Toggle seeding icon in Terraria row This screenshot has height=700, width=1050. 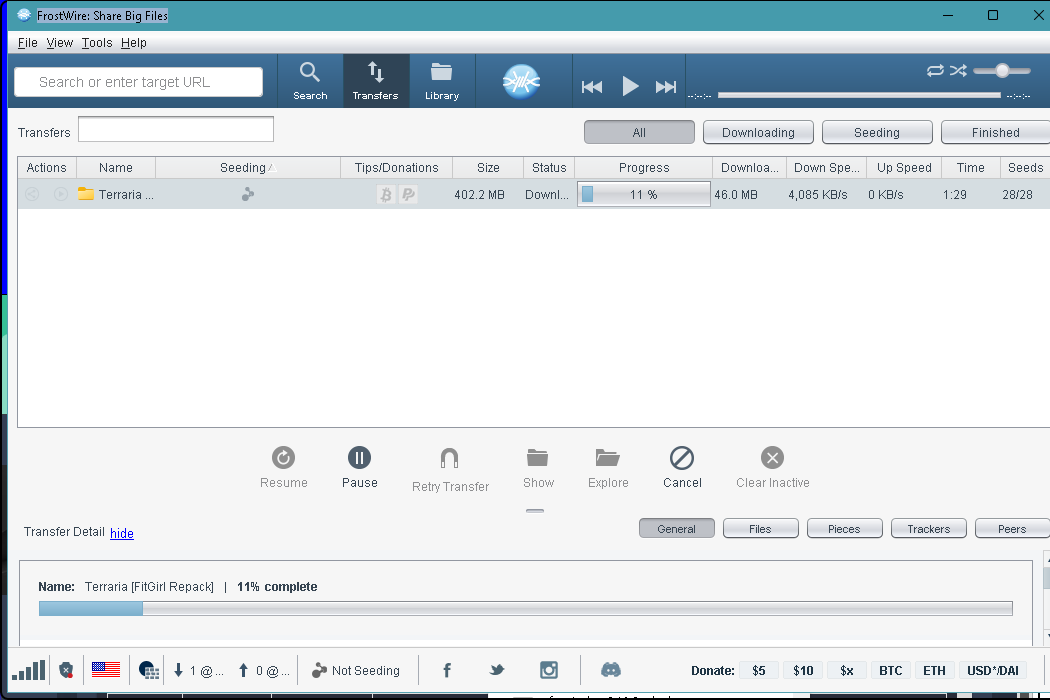(248, 194)
